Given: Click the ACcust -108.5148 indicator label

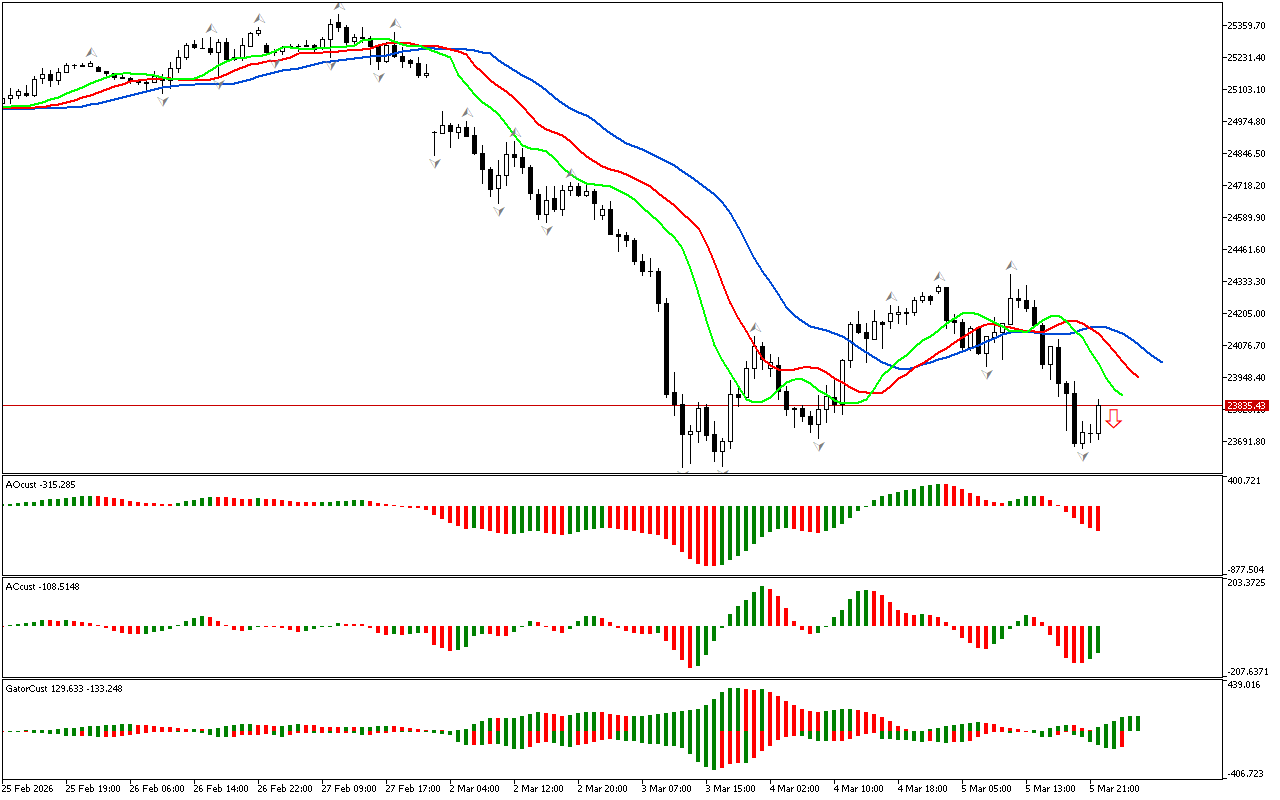Looking at the screenshot, I should [x=42, y=586].
